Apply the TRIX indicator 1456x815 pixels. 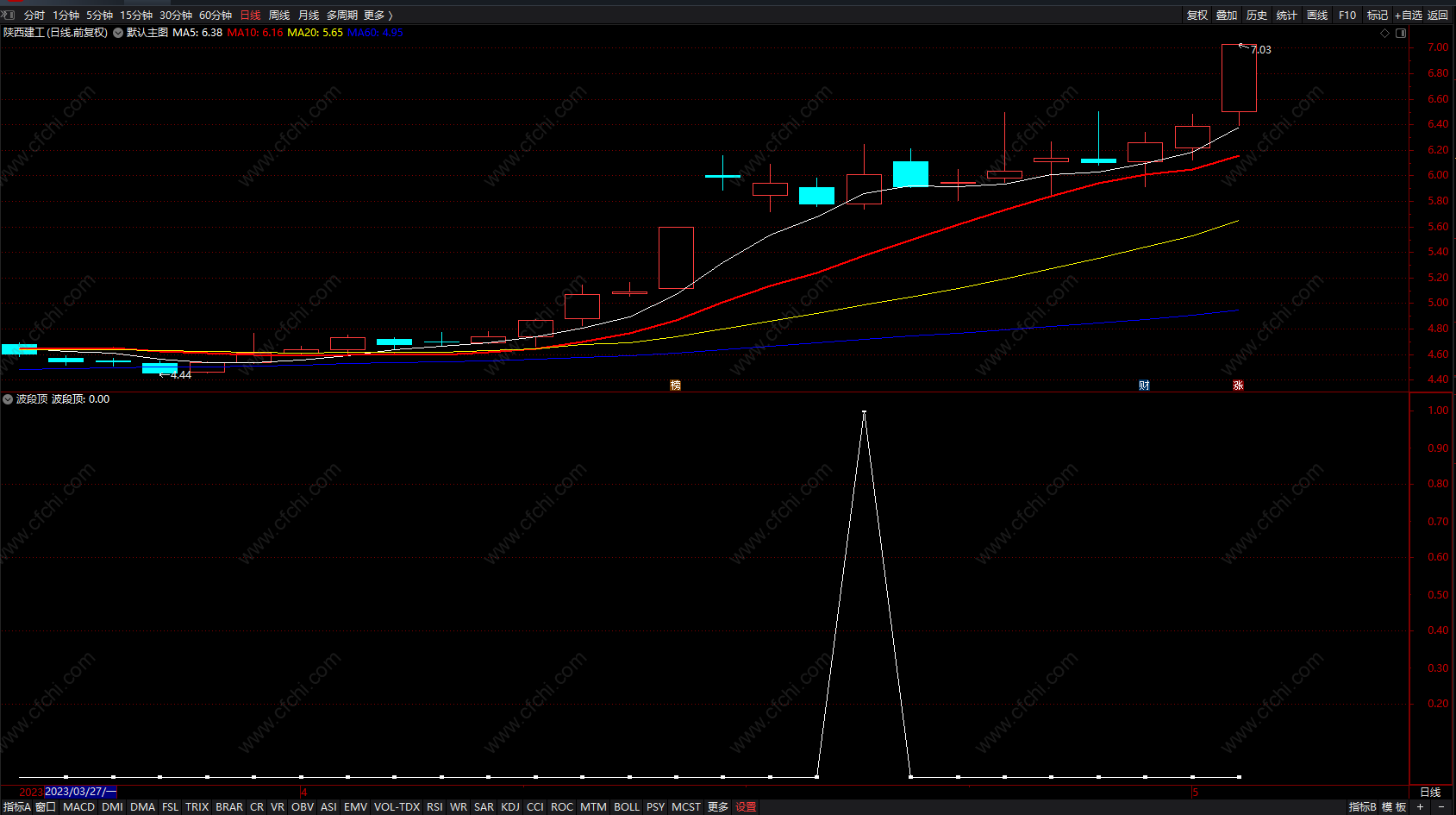[197, 807]
